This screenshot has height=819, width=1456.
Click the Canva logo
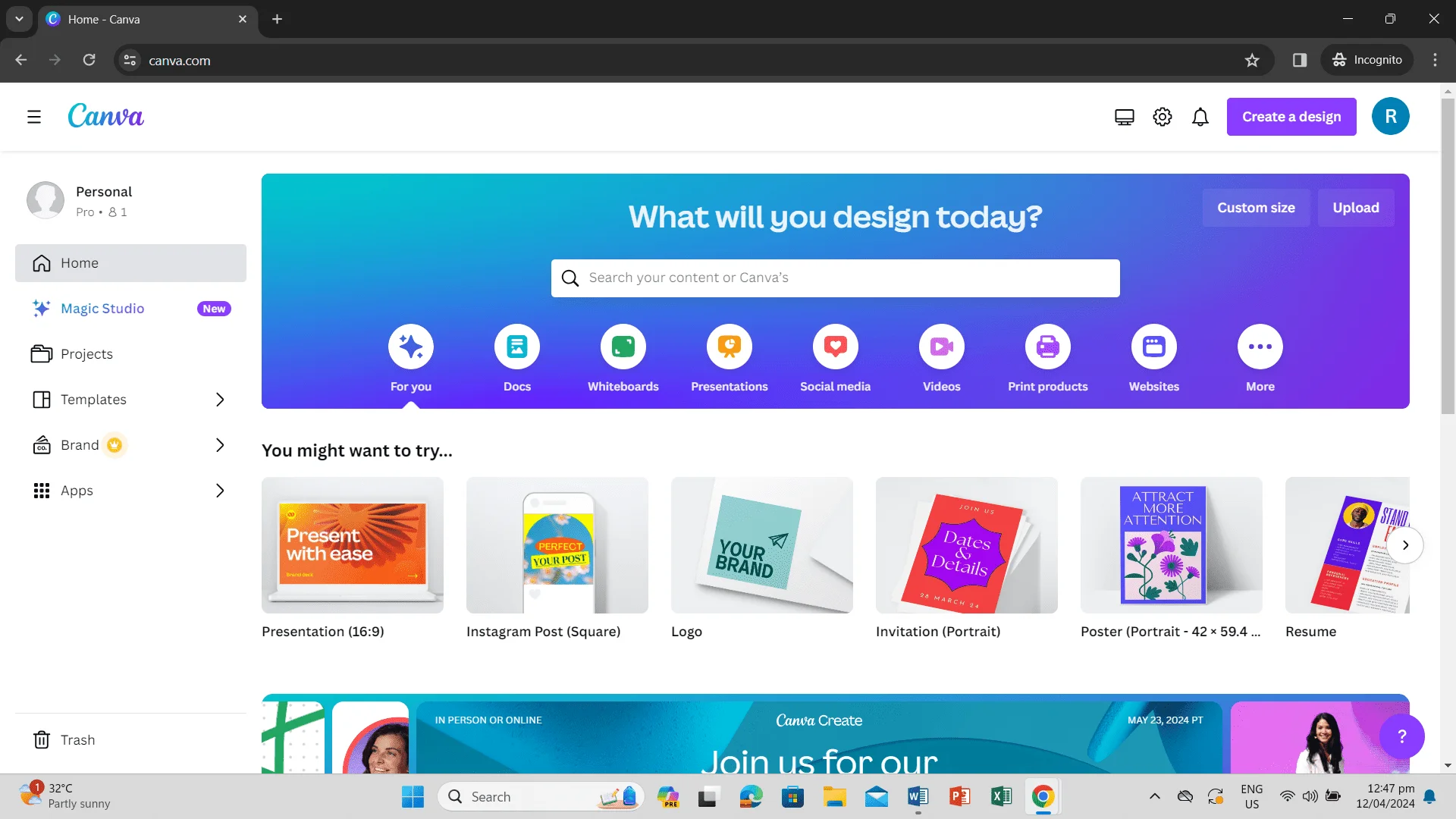[x=105, y=116]
